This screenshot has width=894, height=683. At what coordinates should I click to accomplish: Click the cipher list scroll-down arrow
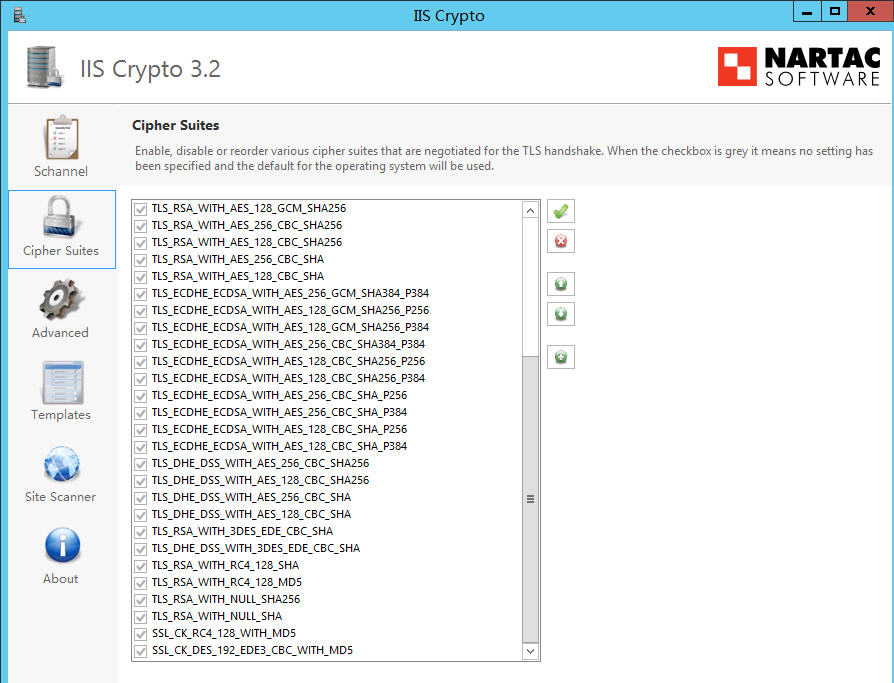531,651
